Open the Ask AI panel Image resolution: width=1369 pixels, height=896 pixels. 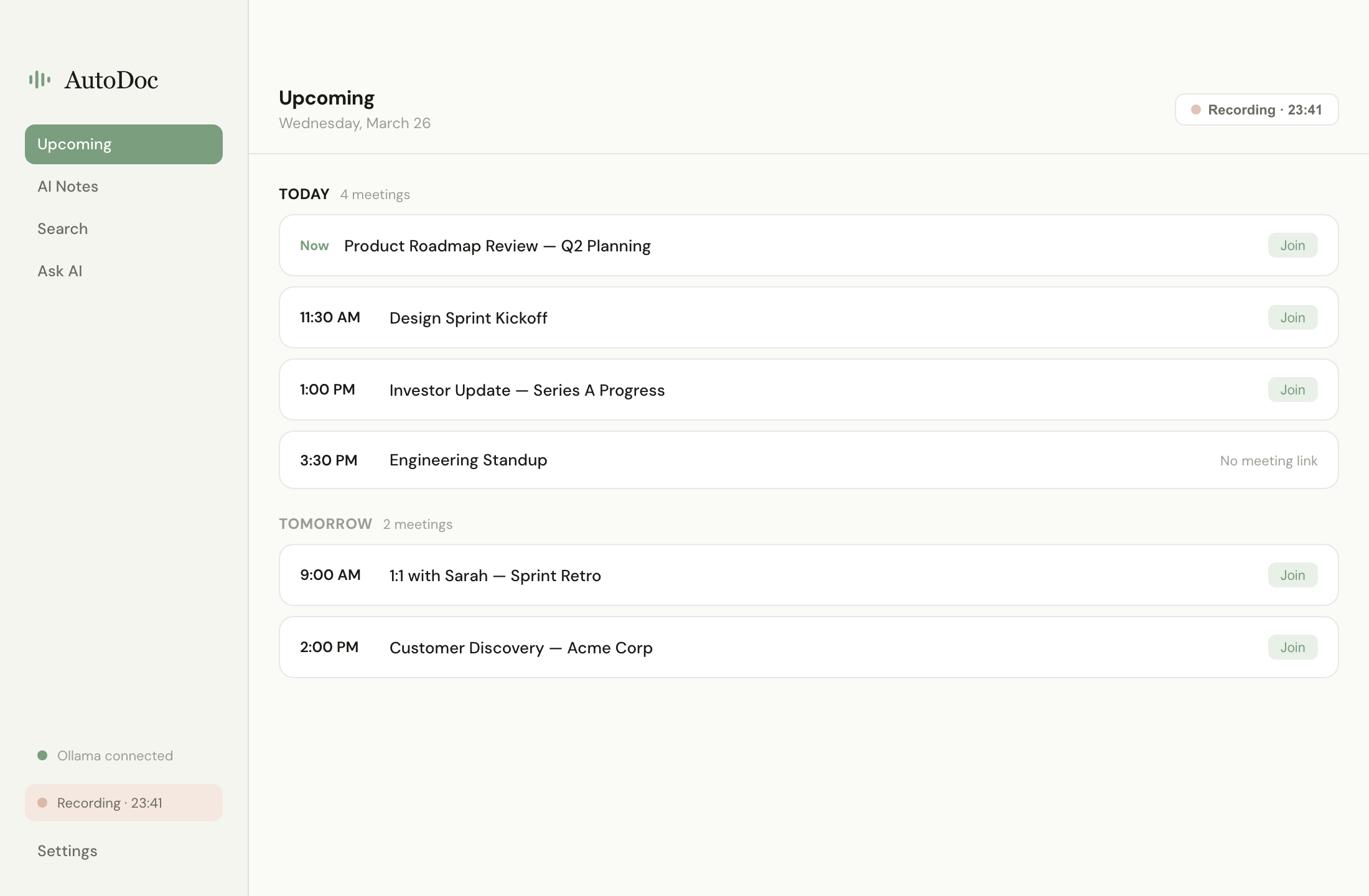click(59, 271)
